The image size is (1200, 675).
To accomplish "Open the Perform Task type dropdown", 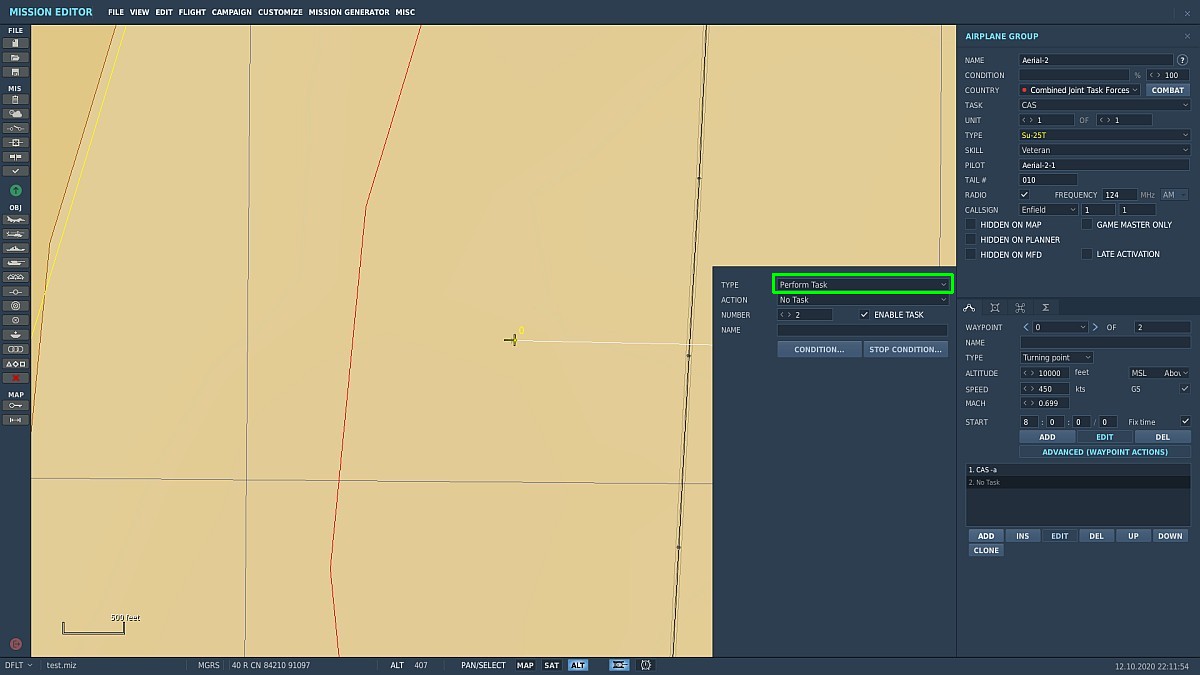I will tap(863, 285).
